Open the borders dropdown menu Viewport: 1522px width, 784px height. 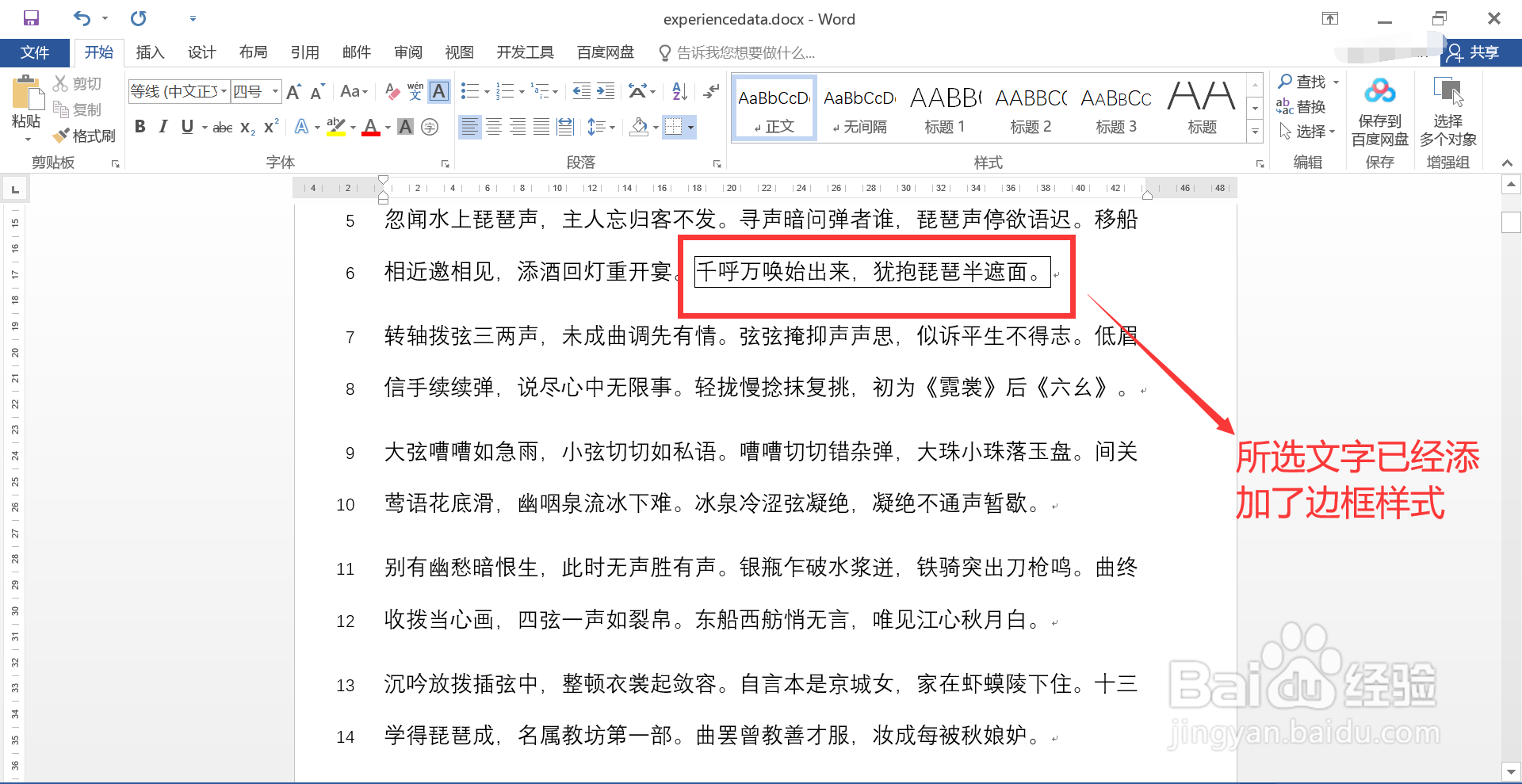(689, 127)
